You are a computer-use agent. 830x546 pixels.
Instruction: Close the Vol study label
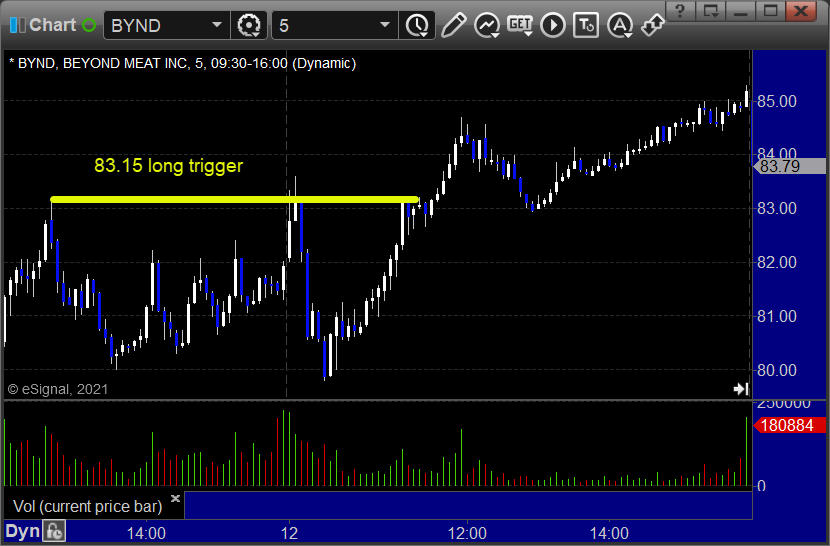pos(176,498)
